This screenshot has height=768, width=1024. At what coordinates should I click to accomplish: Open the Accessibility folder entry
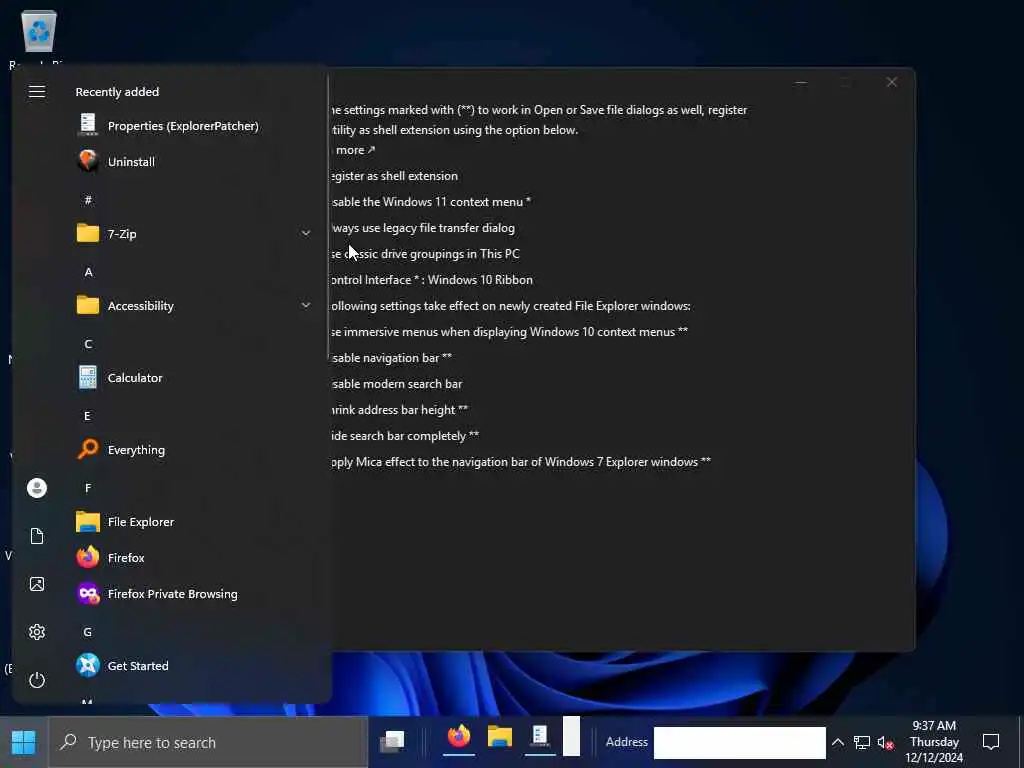point(140,306)
